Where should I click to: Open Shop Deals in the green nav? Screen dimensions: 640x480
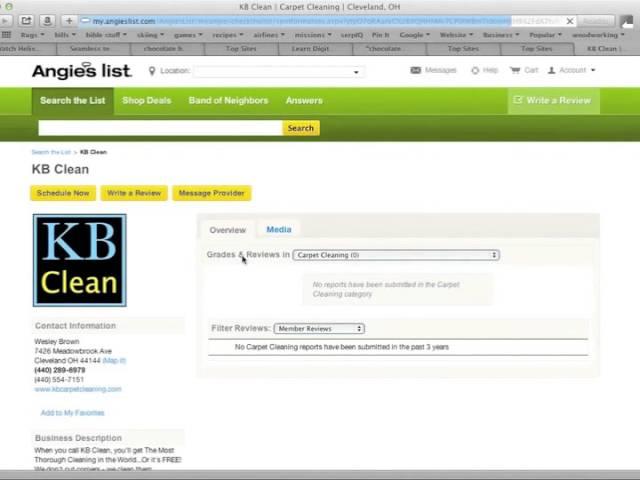147,101
